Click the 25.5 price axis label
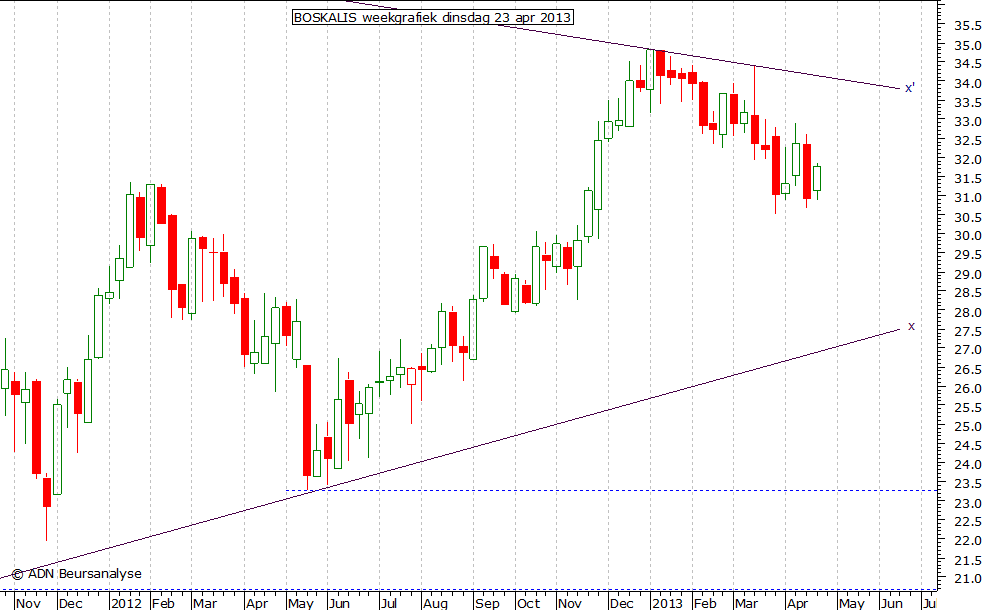Image resolution: width=985 pixels, height=610 pixels. coord(967,407)
